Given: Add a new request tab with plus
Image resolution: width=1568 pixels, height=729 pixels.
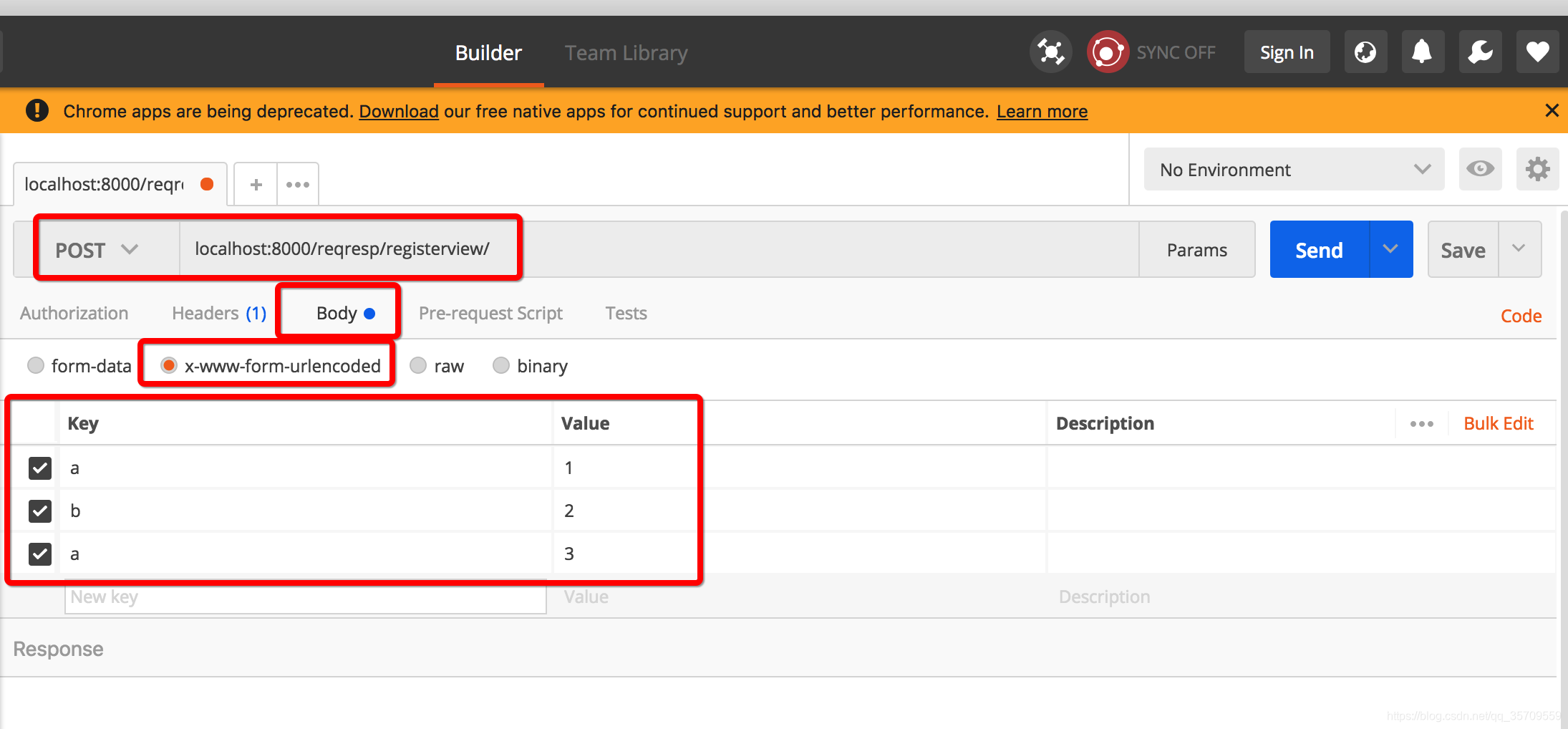Looking at the screenshot, I should click(256, 185).
